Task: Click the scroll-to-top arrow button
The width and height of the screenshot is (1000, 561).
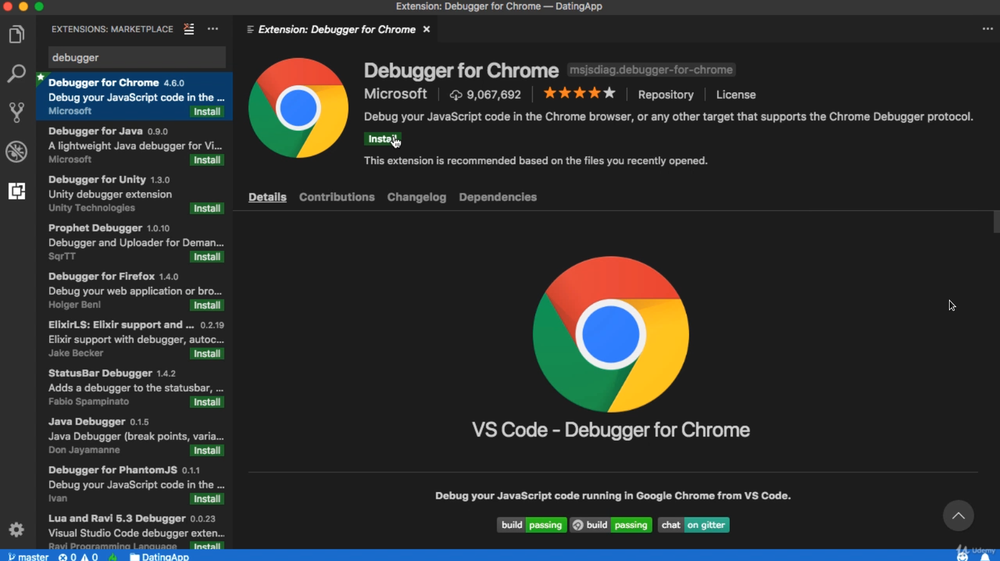Action: click(x=959, y=516)
